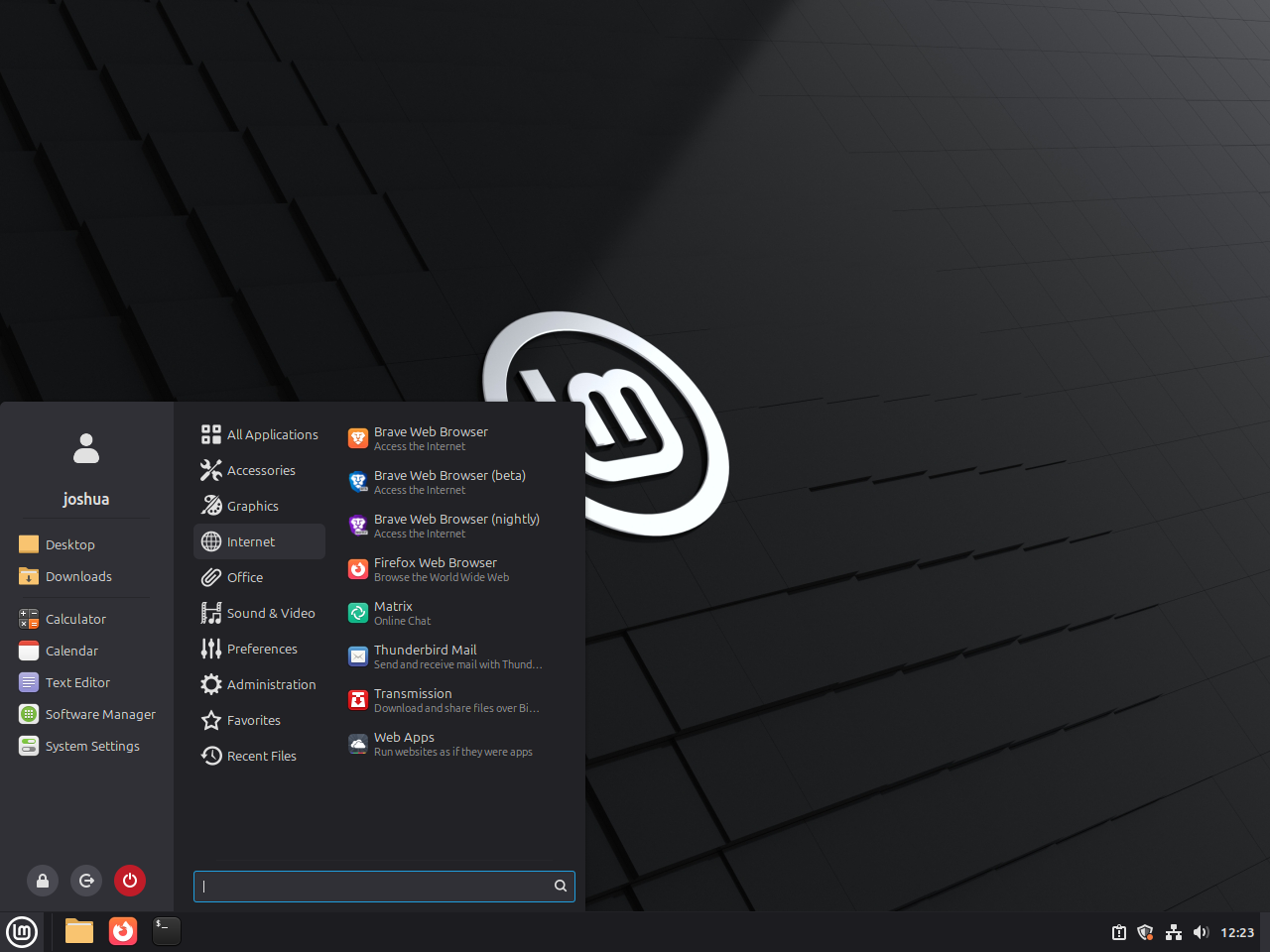Click the application search field
Viewport: 1270px width, 952px height.
(x=377, y=886)
